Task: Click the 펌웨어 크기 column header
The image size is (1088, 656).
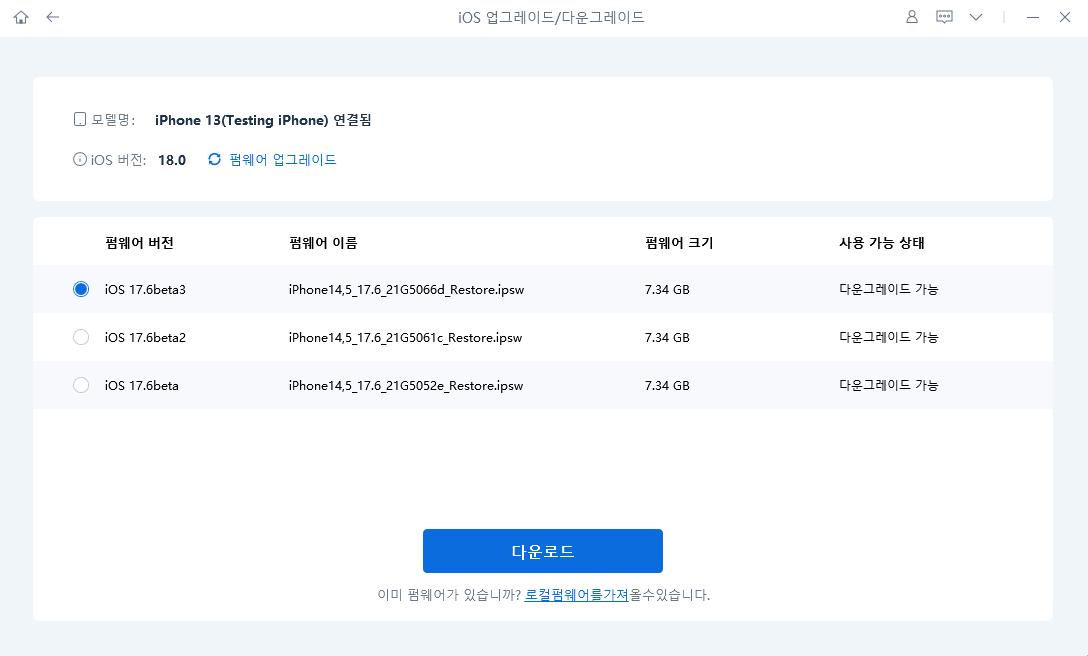Action: click(679, 242)
